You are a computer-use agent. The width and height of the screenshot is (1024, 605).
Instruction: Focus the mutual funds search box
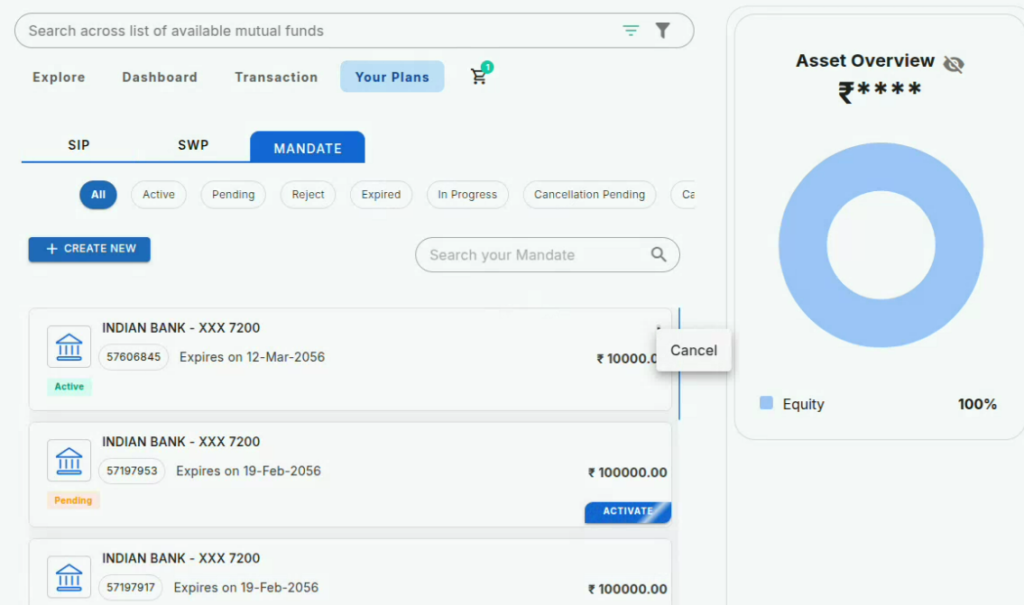(320, 31)
